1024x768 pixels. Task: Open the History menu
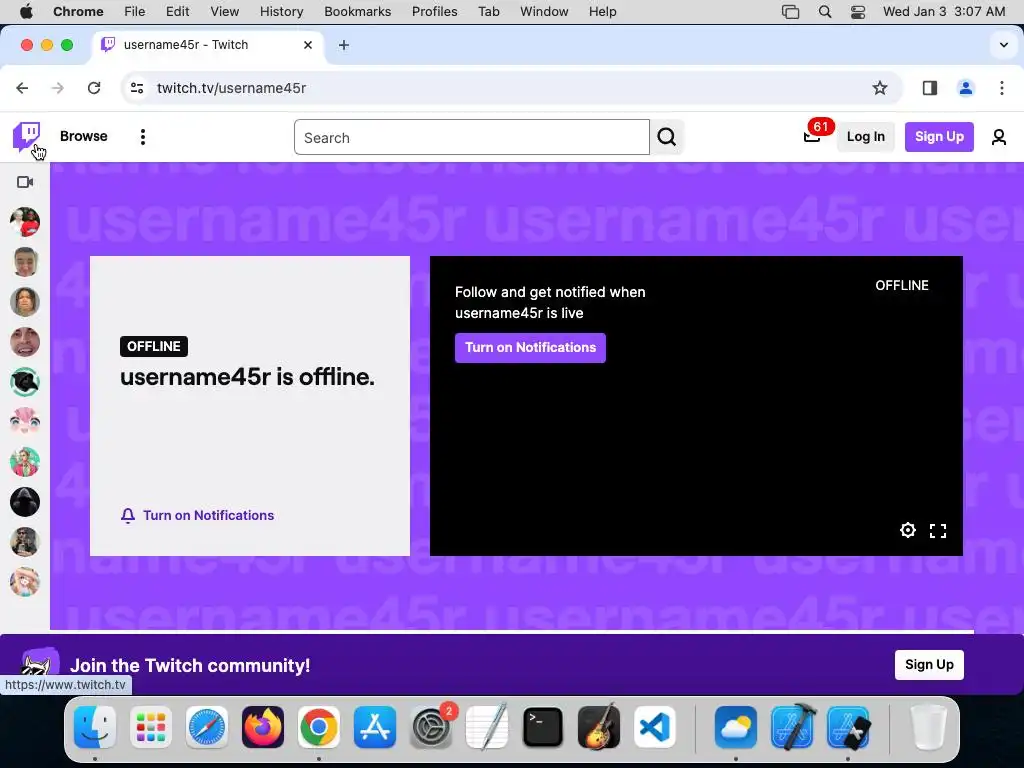point(281,11)
